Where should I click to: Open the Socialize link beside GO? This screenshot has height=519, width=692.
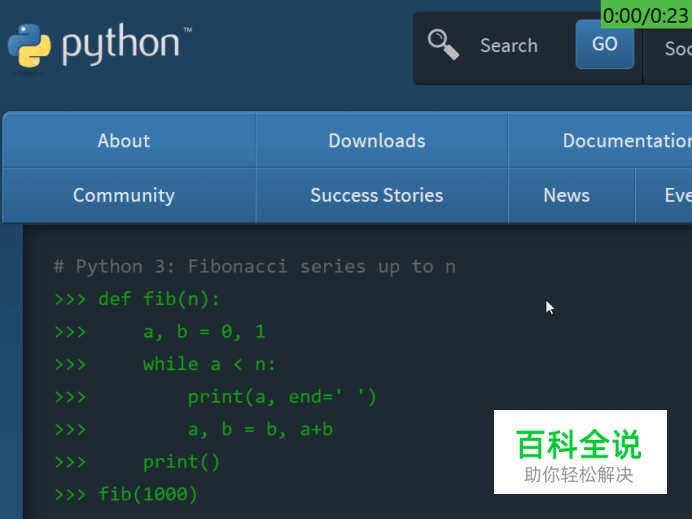[677, 48]
